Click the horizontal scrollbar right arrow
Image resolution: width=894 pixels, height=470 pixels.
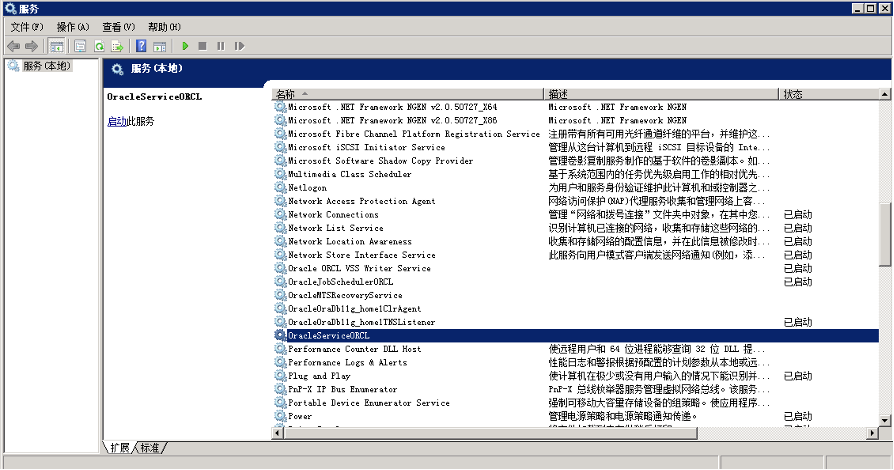872,433
